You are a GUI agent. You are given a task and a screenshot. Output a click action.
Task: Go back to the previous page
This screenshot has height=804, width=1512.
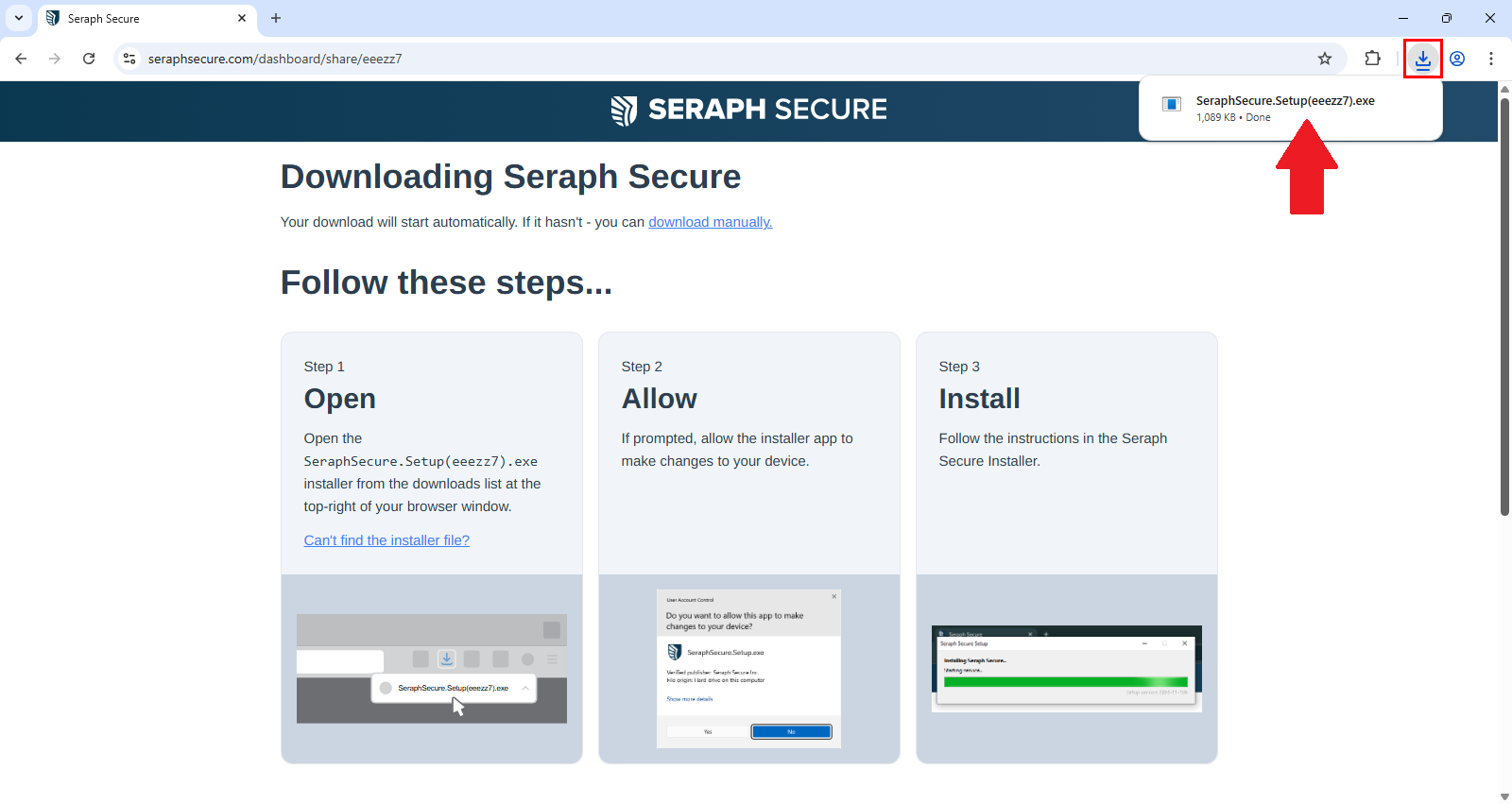pyautogui.click(x=21, y=59)
